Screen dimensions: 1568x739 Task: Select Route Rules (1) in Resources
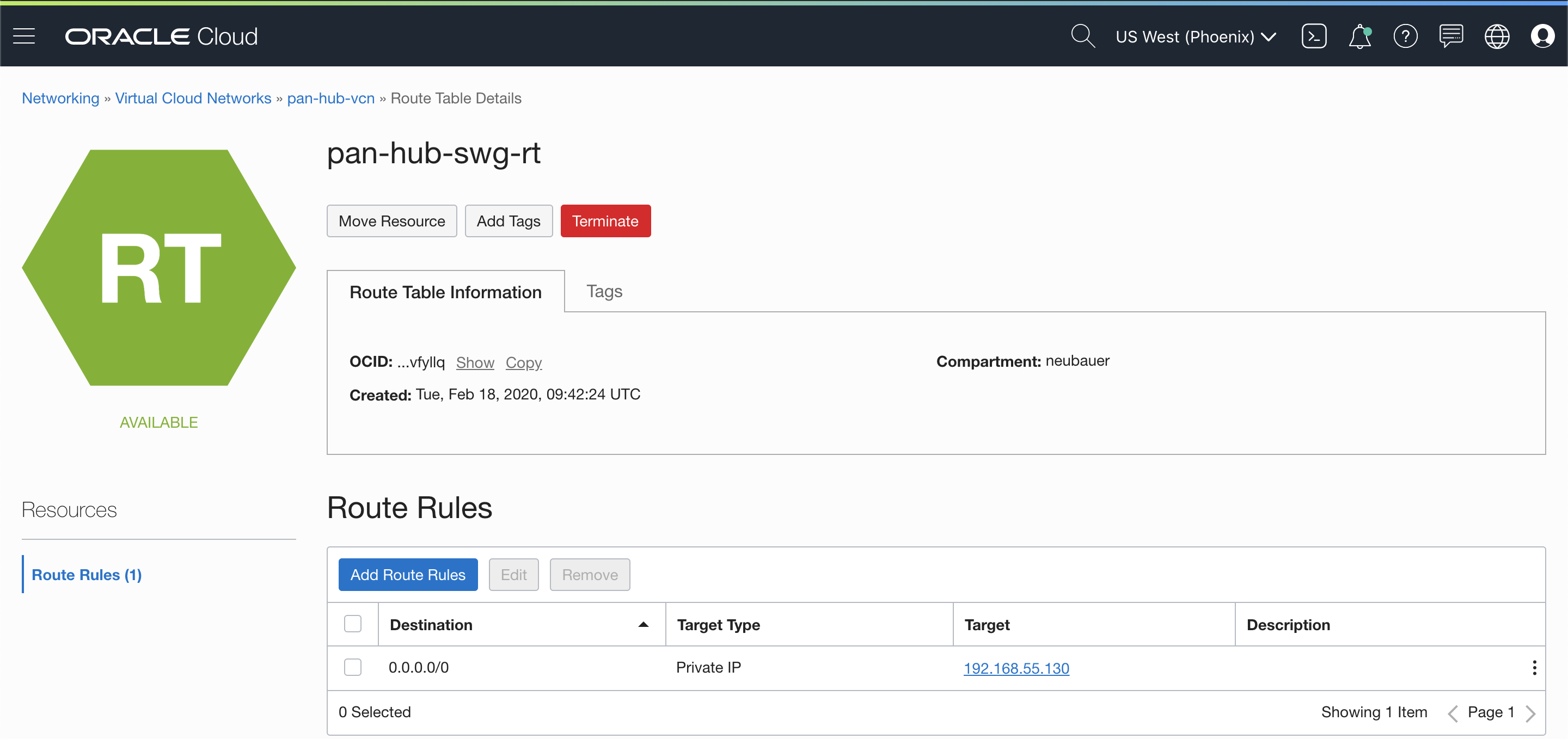coord(87,575)
